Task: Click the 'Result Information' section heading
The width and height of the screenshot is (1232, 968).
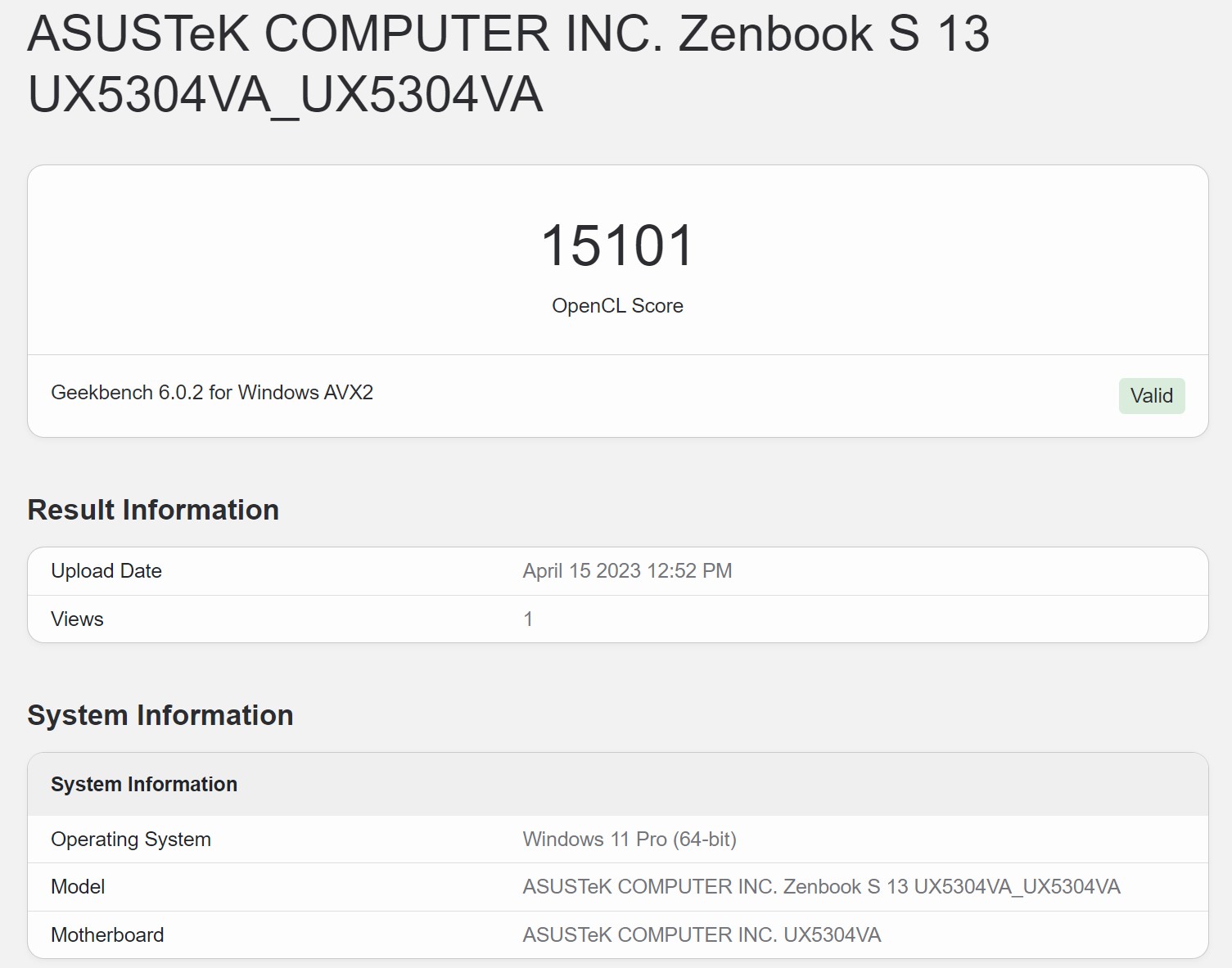Action: 153,510
